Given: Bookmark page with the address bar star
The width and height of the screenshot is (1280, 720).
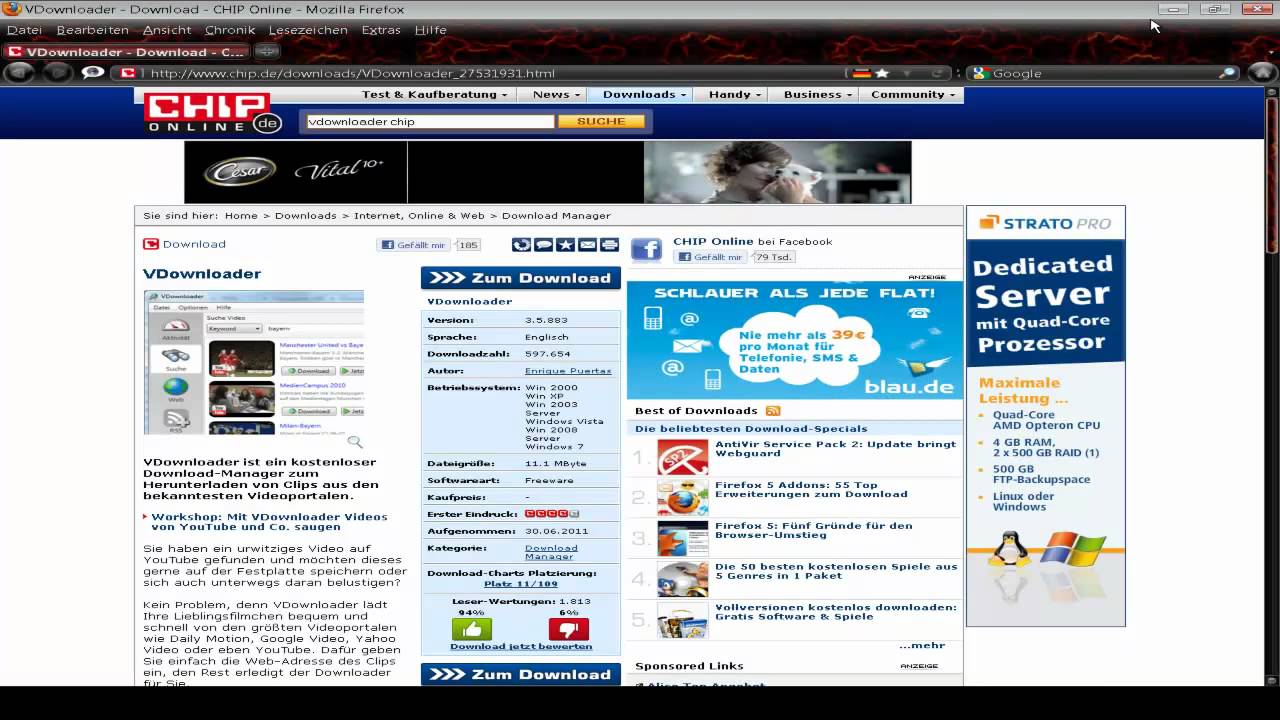Looking at the screenshot, I should pos(882,73).
